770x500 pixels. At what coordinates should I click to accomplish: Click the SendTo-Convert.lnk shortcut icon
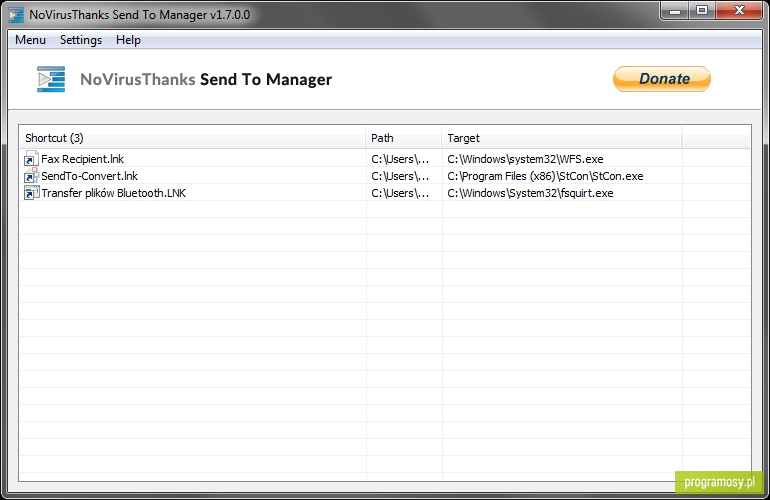pos(31,176)
